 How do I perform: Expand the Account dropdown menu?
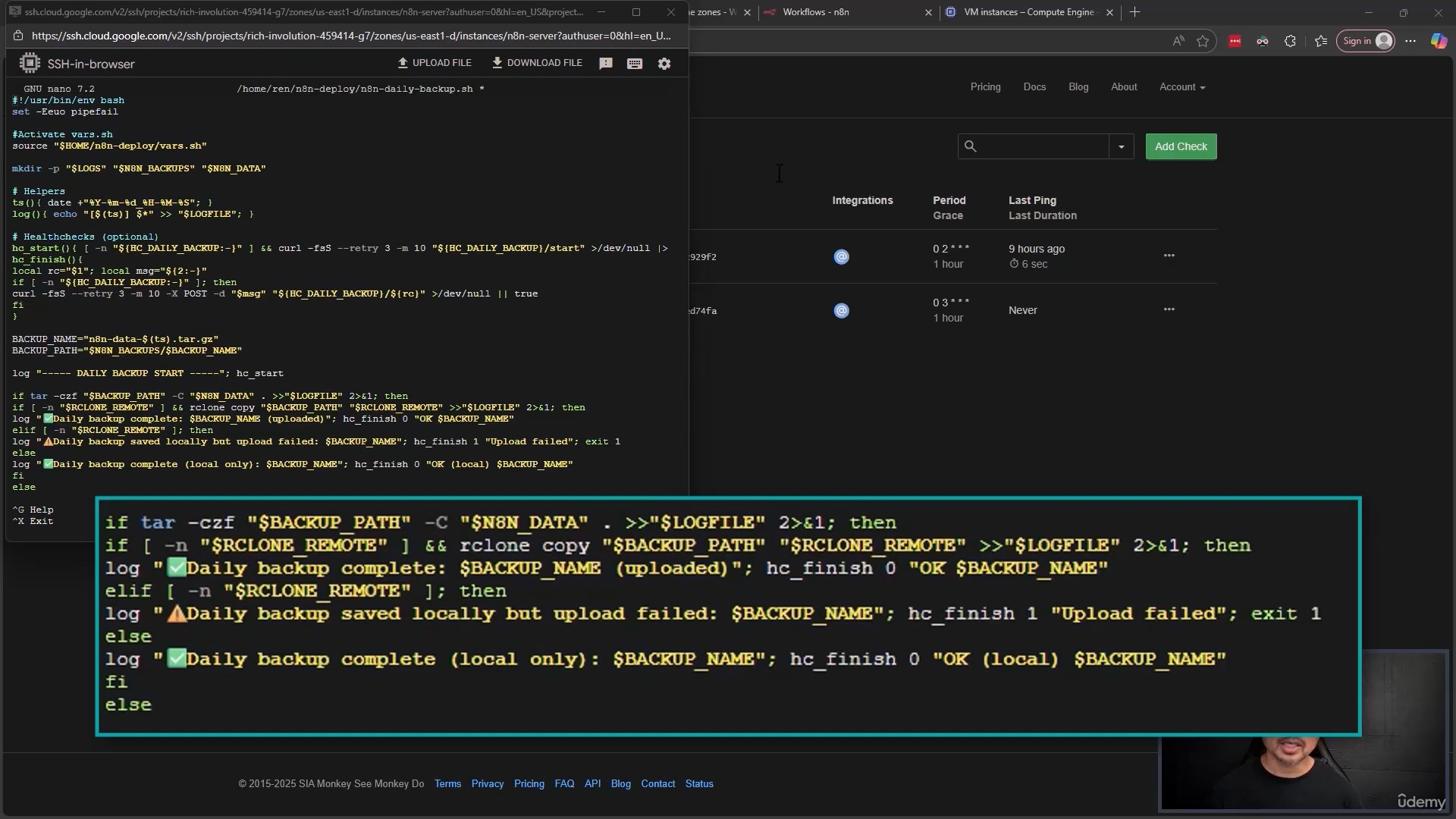(x=1181, y=87)
